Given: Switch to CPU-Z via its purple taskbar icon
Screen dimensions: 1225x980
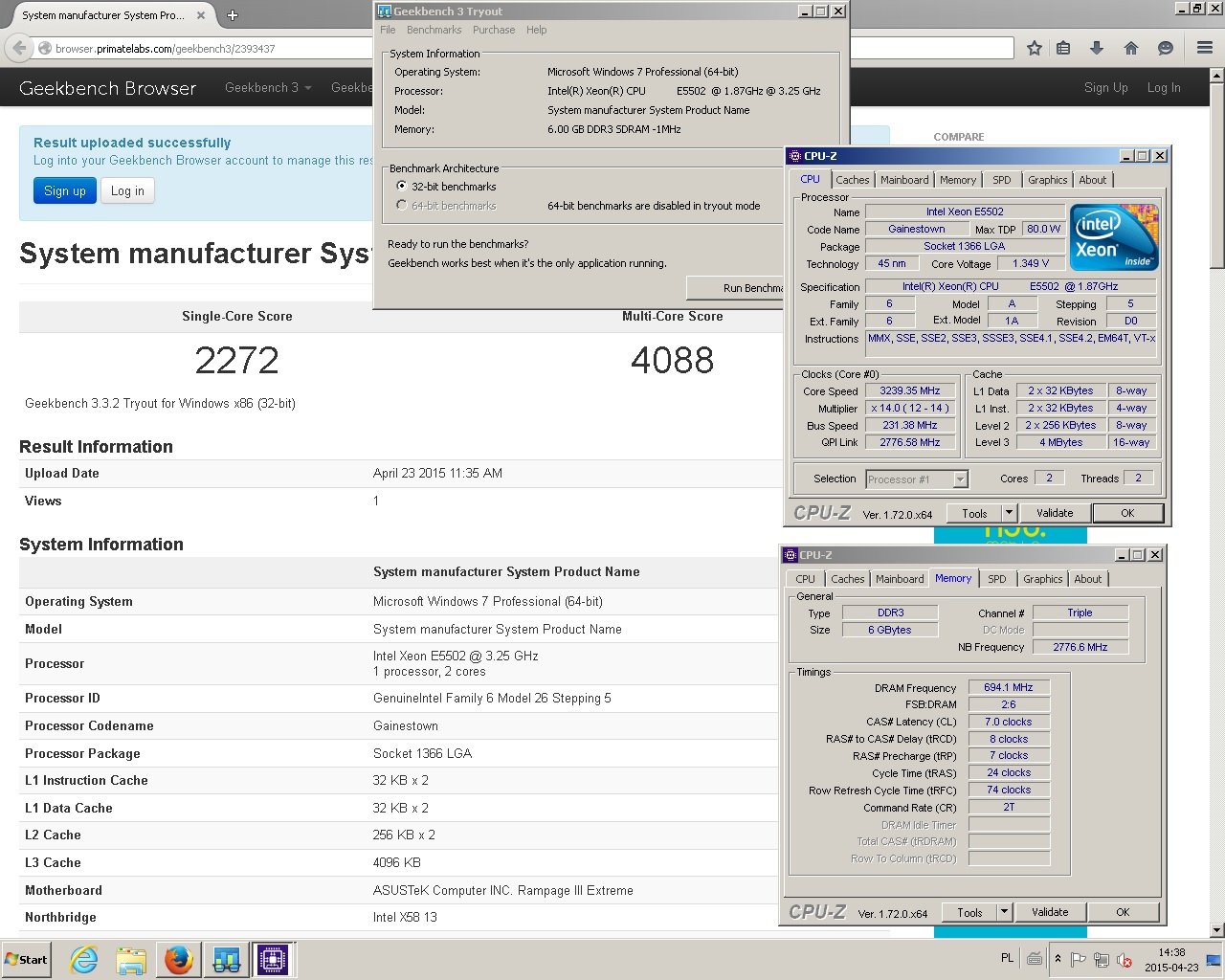Looking at the screenshot, I should pyautogui.click(x=273, y=959).
